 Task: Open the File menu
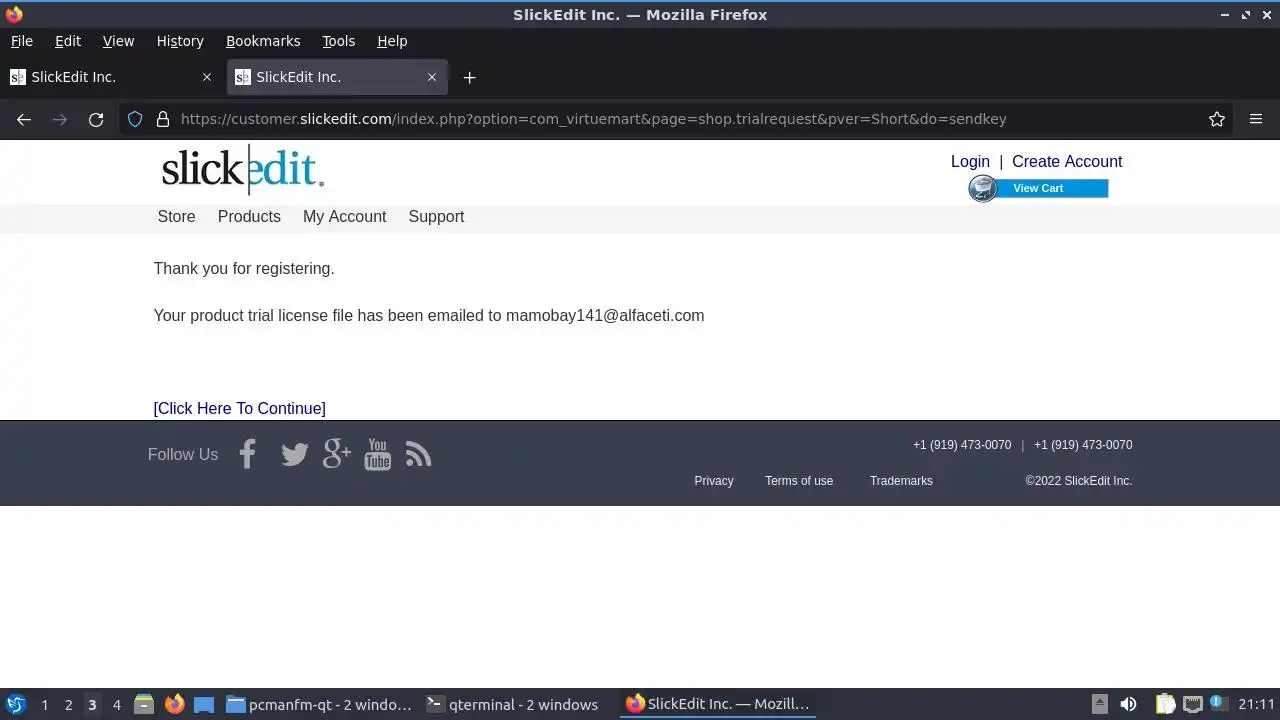click(x=21, y=41)
